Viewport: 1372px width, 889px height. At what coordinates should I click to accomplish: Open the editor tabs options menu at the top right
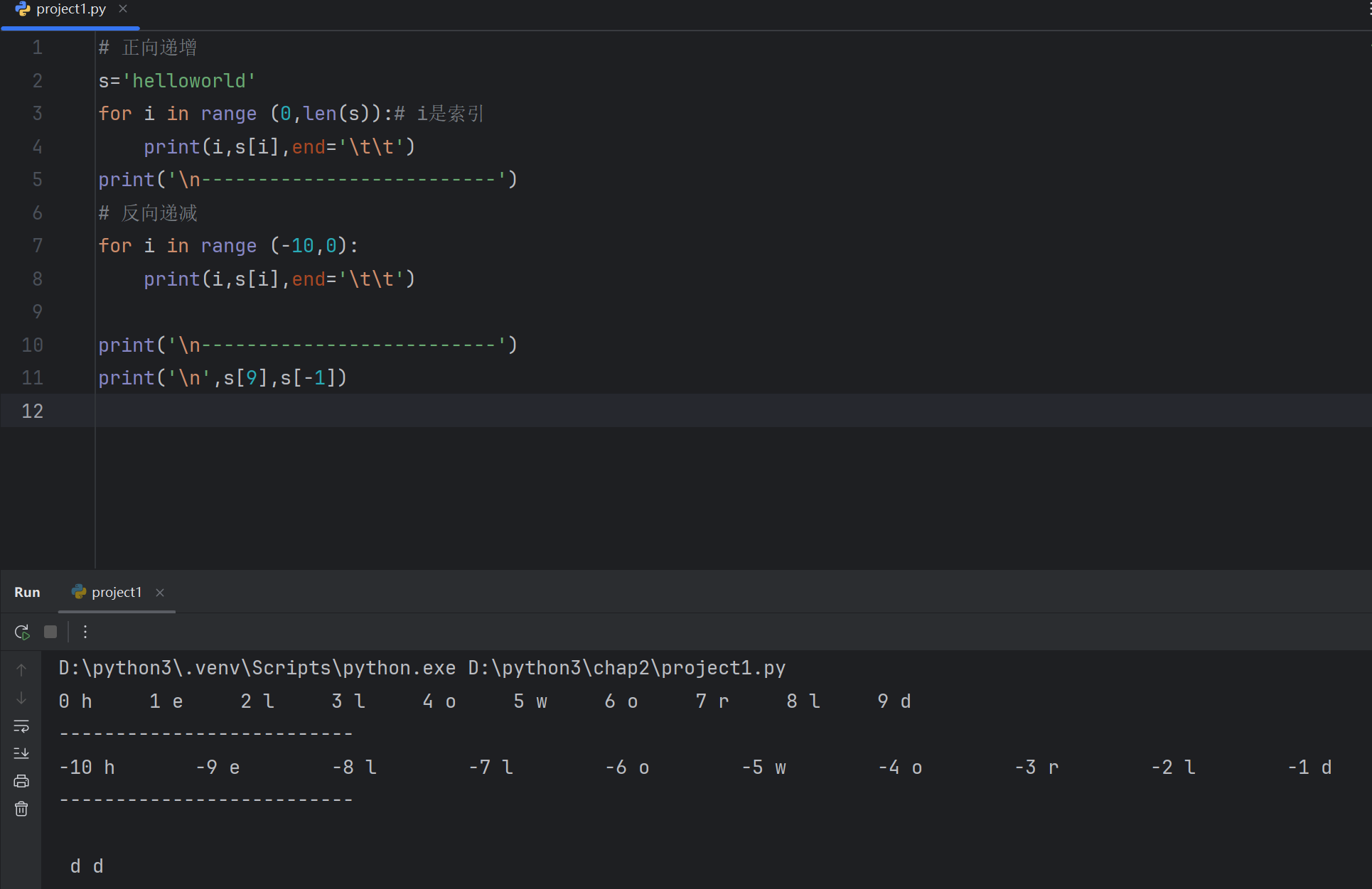pos(1368,7)
